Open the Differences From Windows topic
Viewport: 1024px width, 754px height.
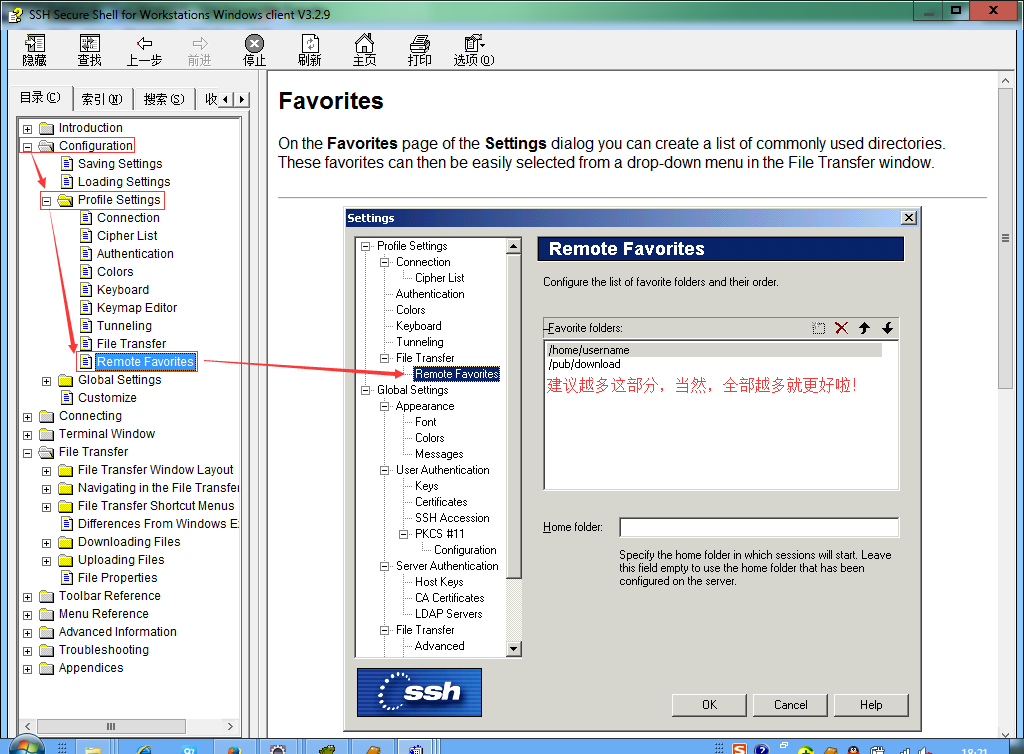158,524
